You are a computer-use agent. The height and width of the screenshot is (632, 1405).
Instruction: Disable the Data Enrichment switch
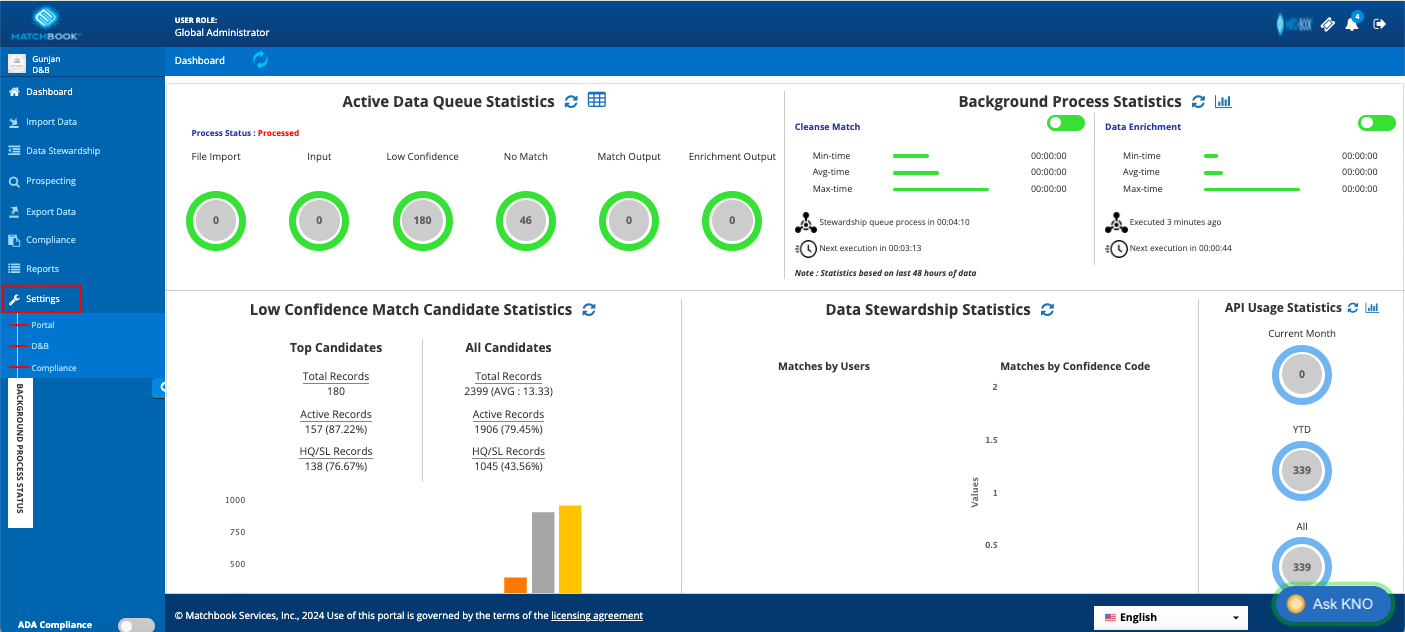(x=1377, y=123)
